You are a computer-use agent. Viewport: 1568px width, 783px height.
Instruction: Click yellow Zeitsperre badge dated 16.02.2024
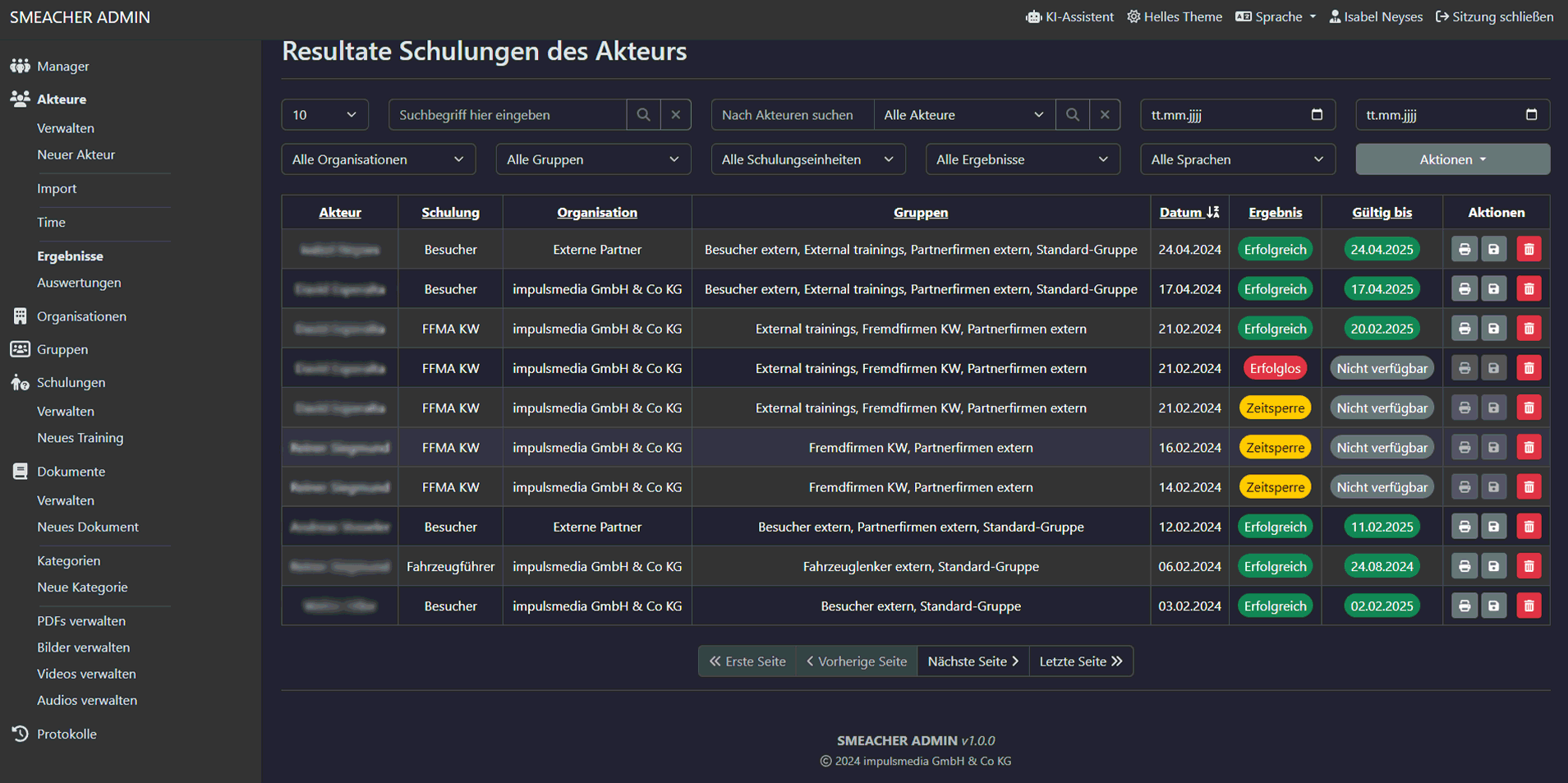coord(1275,448)
